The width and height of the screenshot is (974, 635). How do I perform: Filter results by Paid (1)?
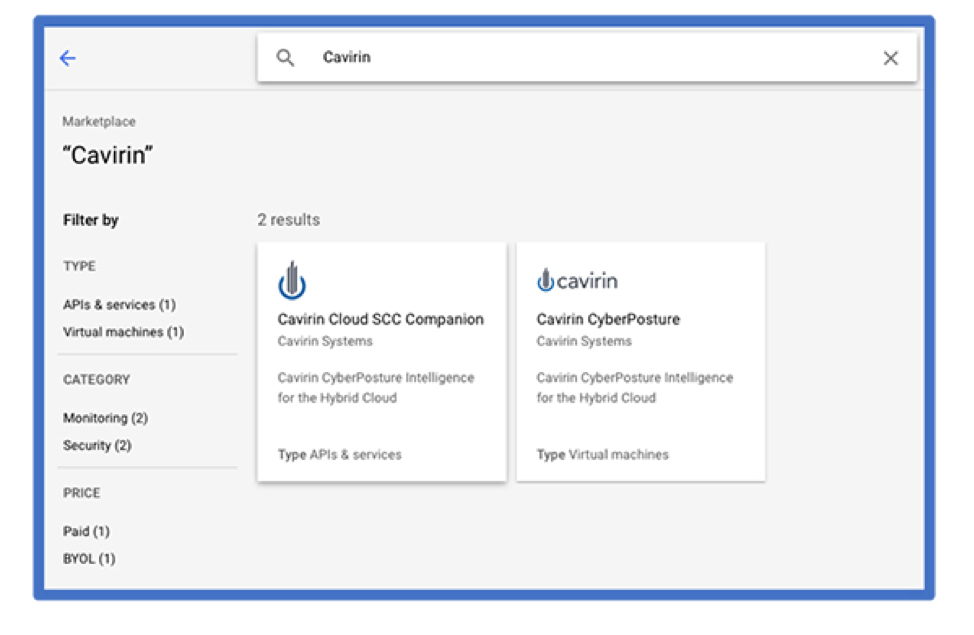[x=86, y=531]
